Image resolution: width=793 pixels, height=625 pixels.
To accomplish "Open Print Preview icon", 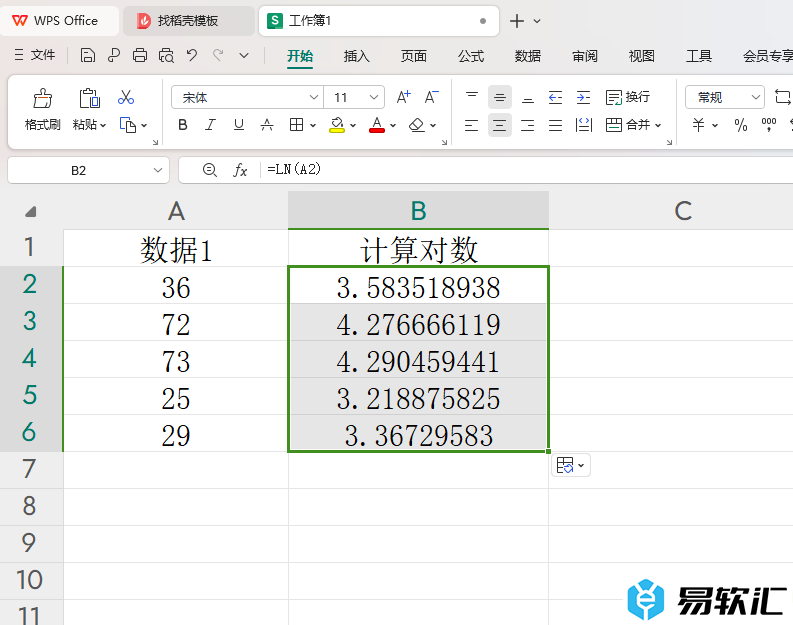I will click(x=166, y=55).
